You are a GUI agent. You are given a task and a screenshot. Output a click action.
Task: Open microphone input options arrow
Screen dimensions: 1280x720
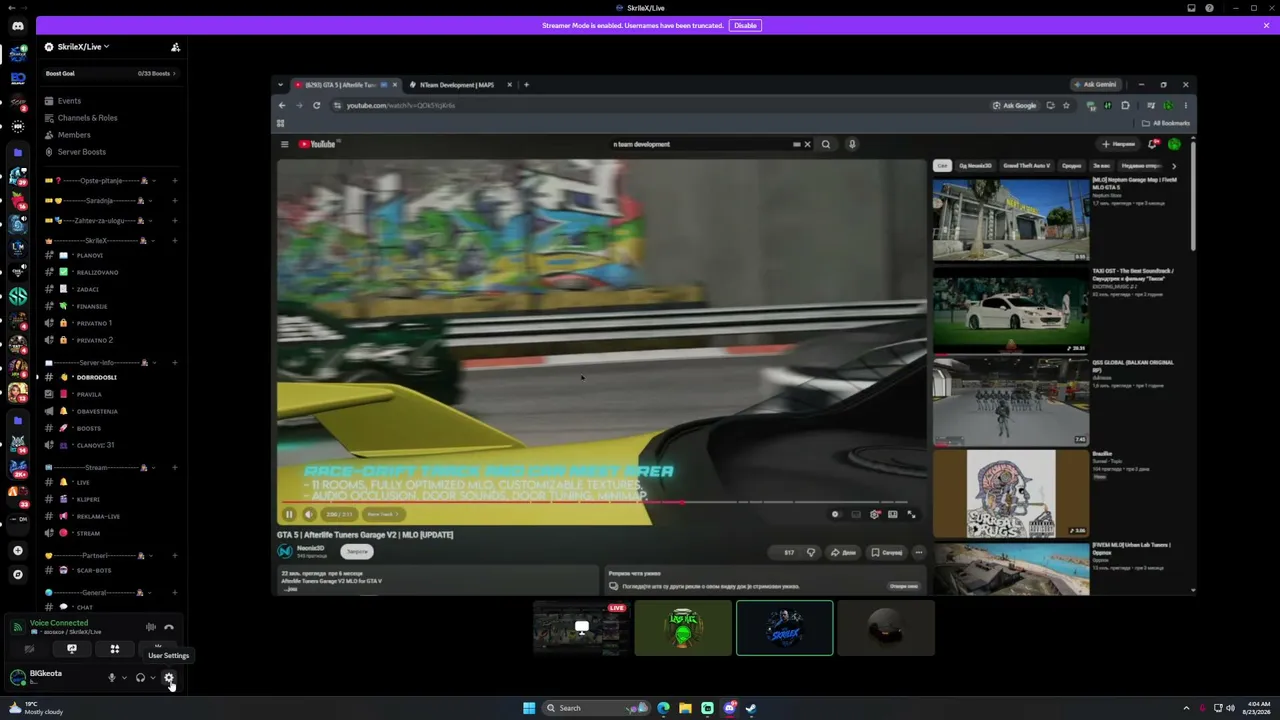pos(124,678)
